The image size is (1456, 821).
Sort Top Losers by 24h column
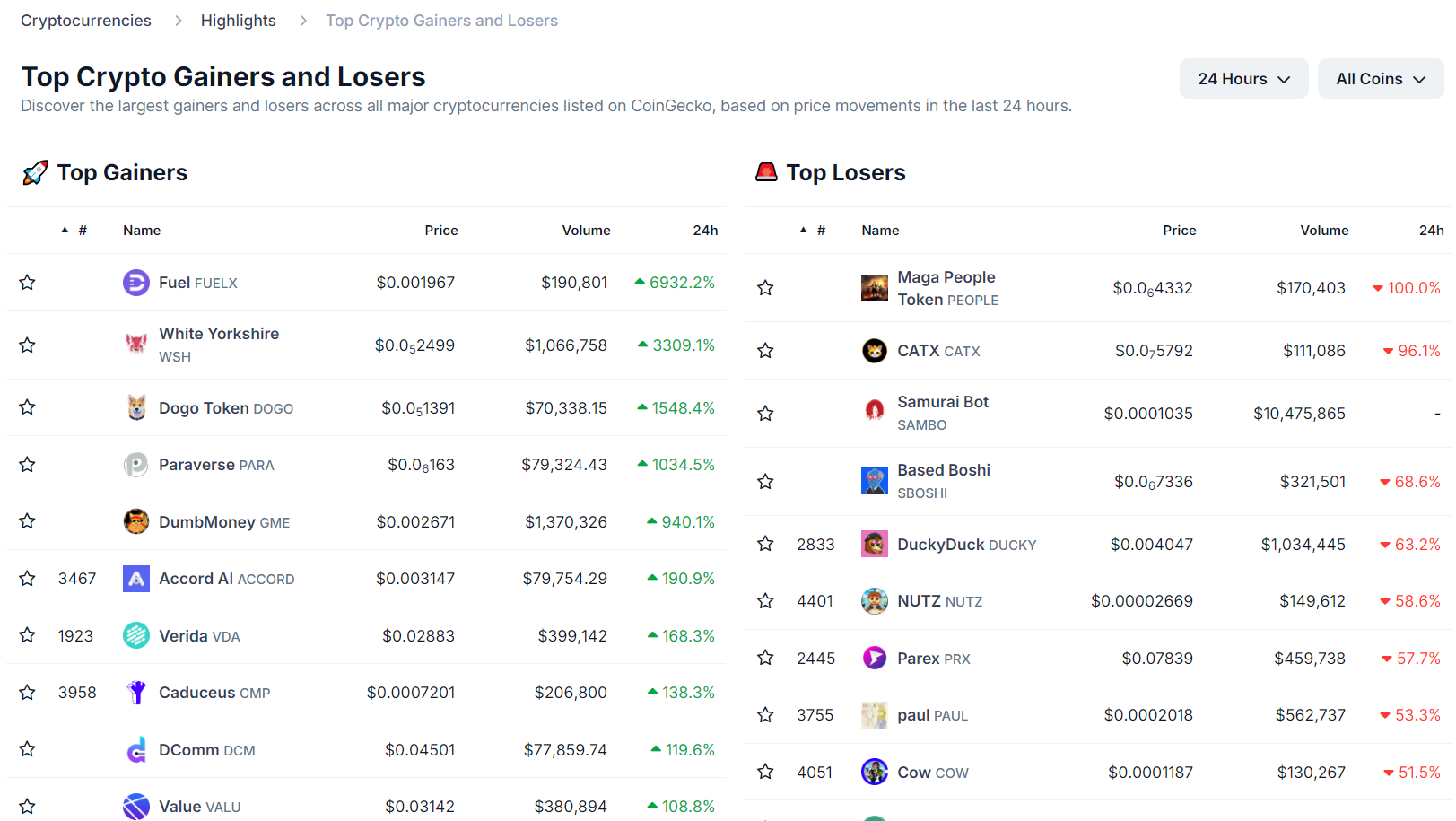coord(1431,231)
